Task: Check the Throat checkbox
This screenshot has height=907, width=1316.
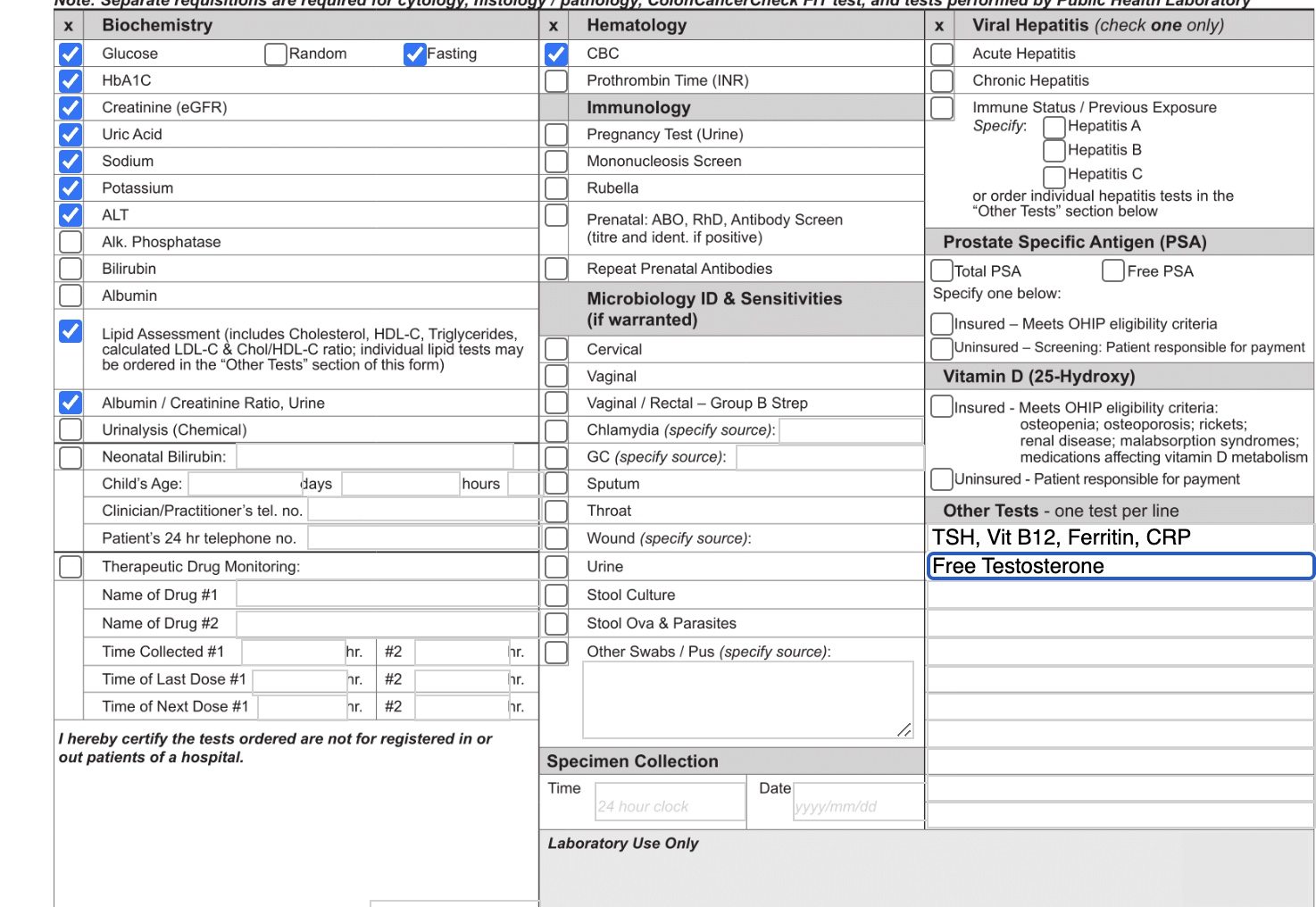Action: pos(556,511)
